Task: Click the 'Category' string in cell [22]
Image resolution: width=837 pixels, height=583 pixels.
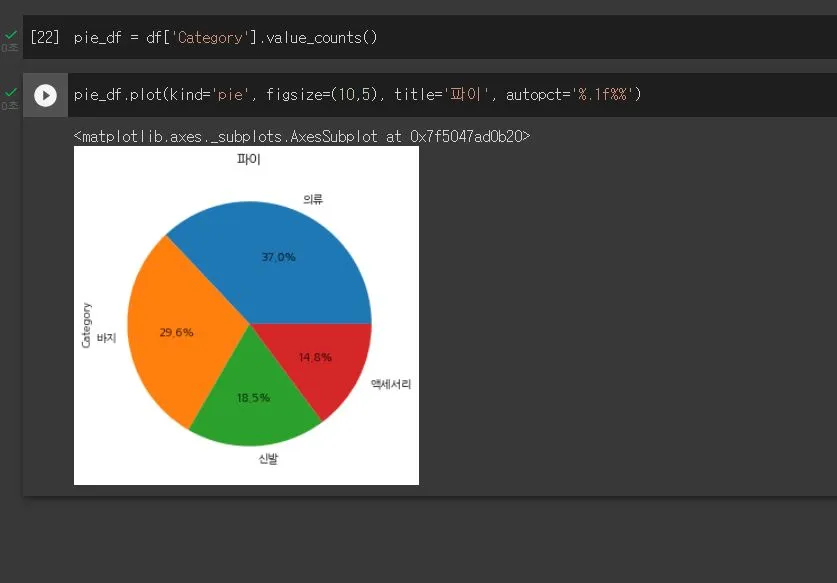Action: (x=210, y=37)
